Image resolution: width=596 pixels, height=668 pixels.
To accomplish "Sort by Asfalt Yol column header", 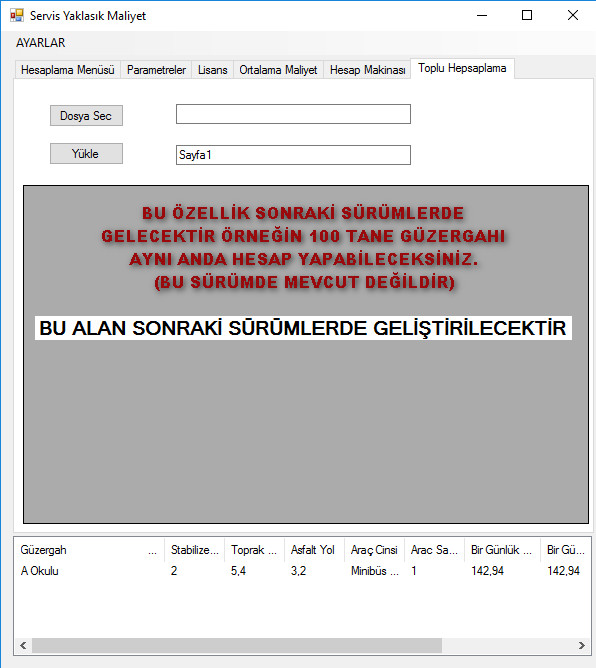I will (x=314, y=550).
